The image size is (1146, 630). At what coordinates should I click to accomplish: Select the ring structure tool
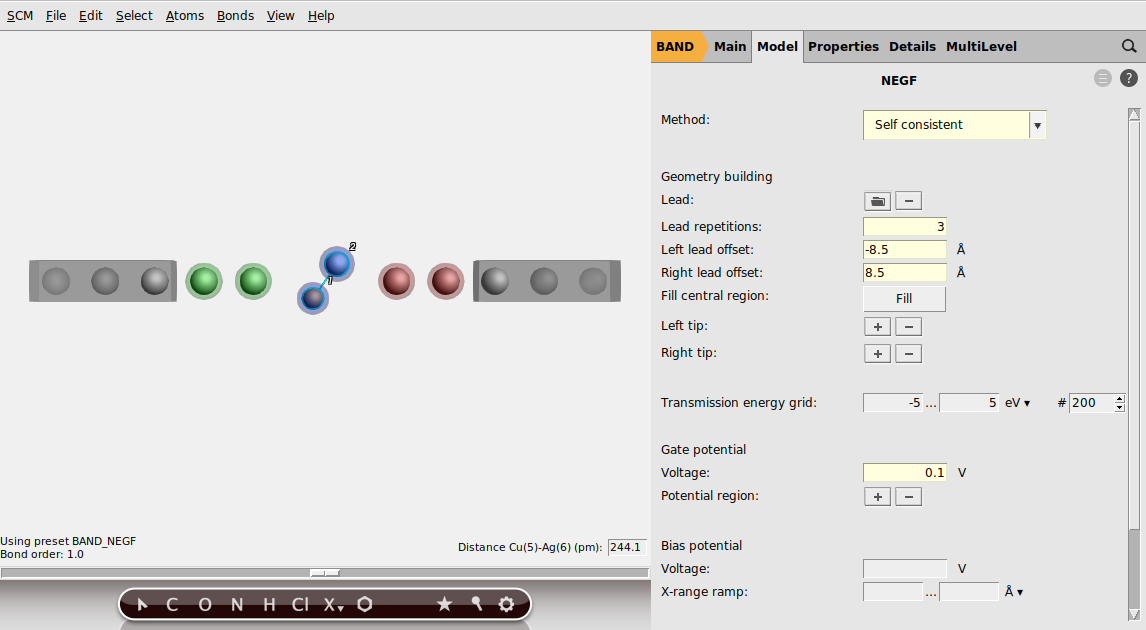(365, 604)
